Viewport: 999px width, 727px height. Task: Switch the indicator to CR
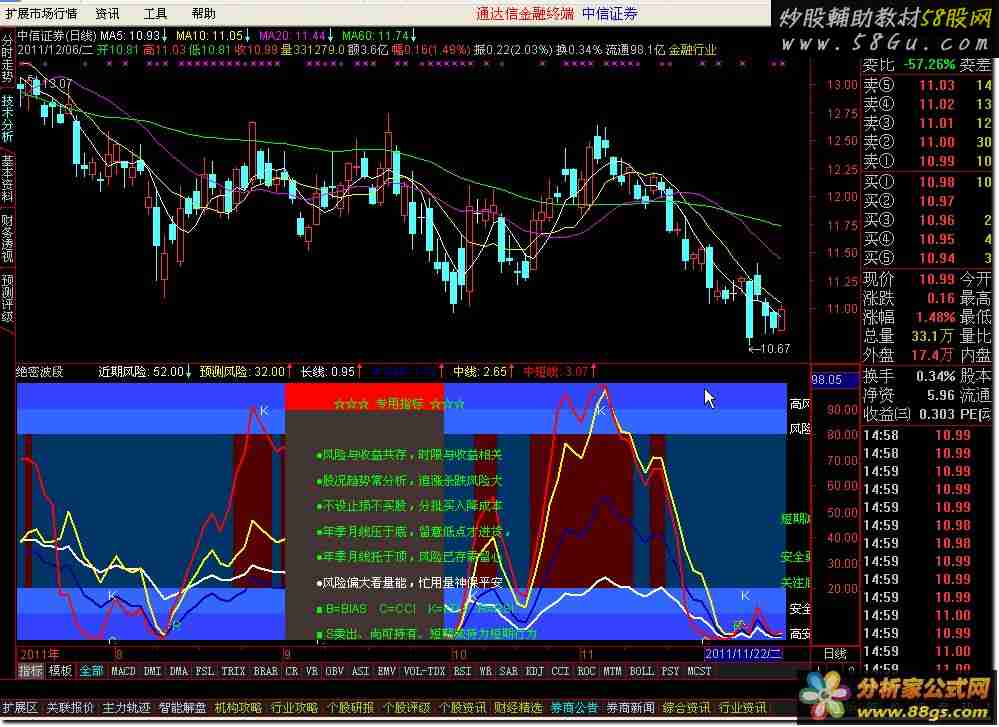coord(292,671)
